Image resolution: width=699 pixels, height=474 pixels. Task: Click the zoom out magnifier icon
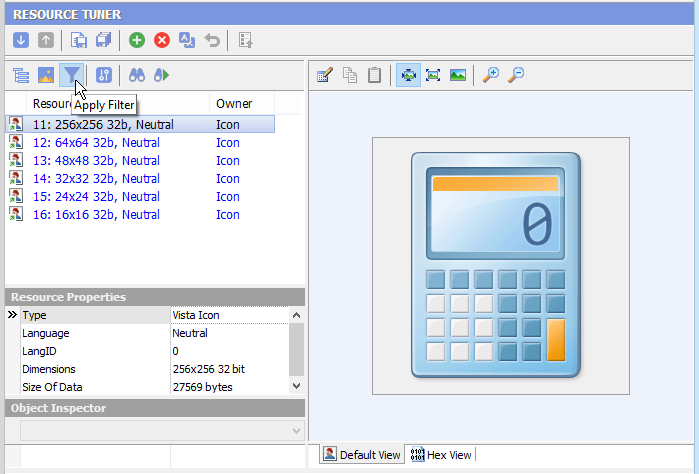[x=515, y=75]
